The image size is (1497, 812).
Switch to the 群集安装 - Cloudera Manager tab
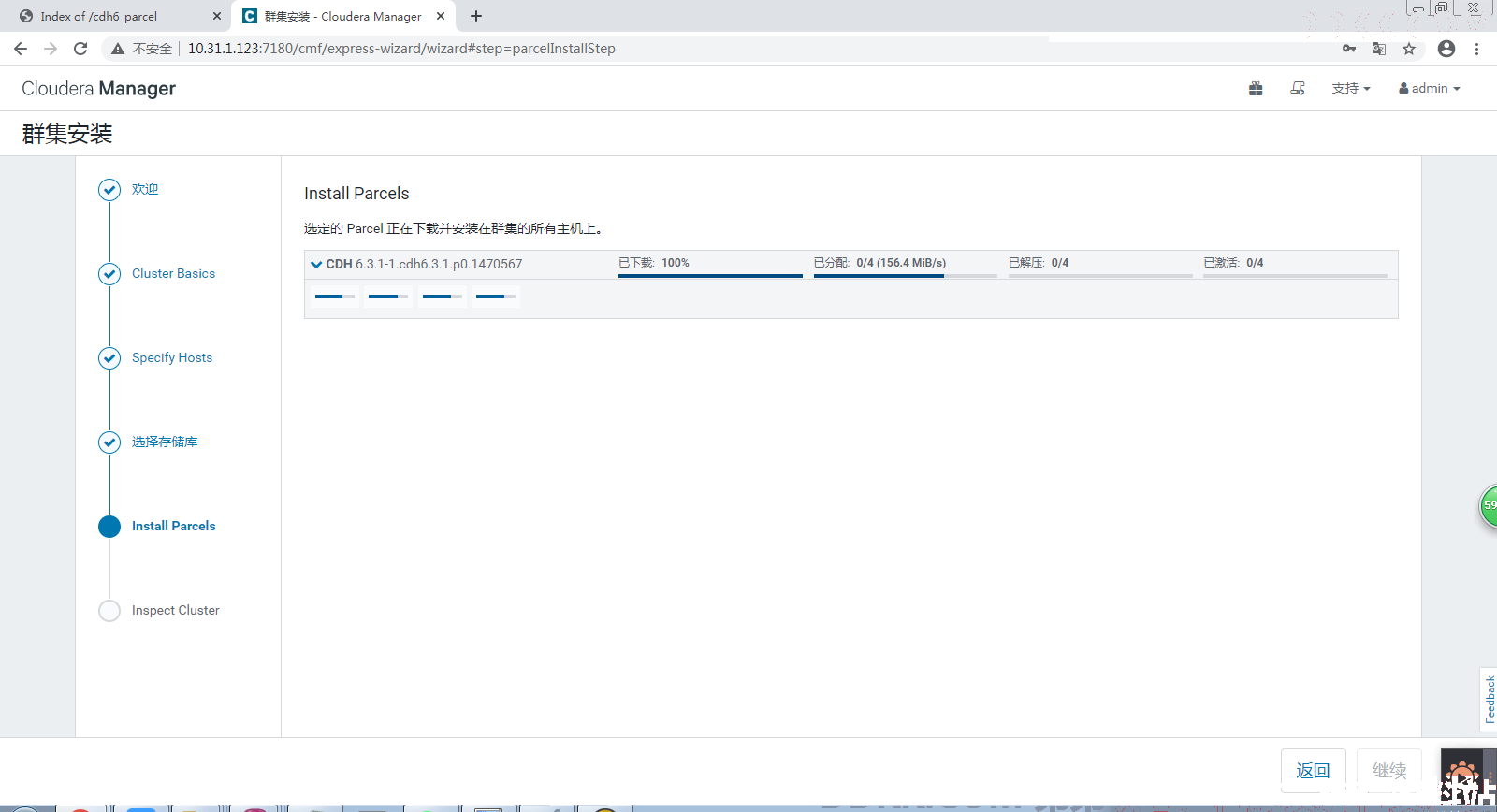click(342, 16)
